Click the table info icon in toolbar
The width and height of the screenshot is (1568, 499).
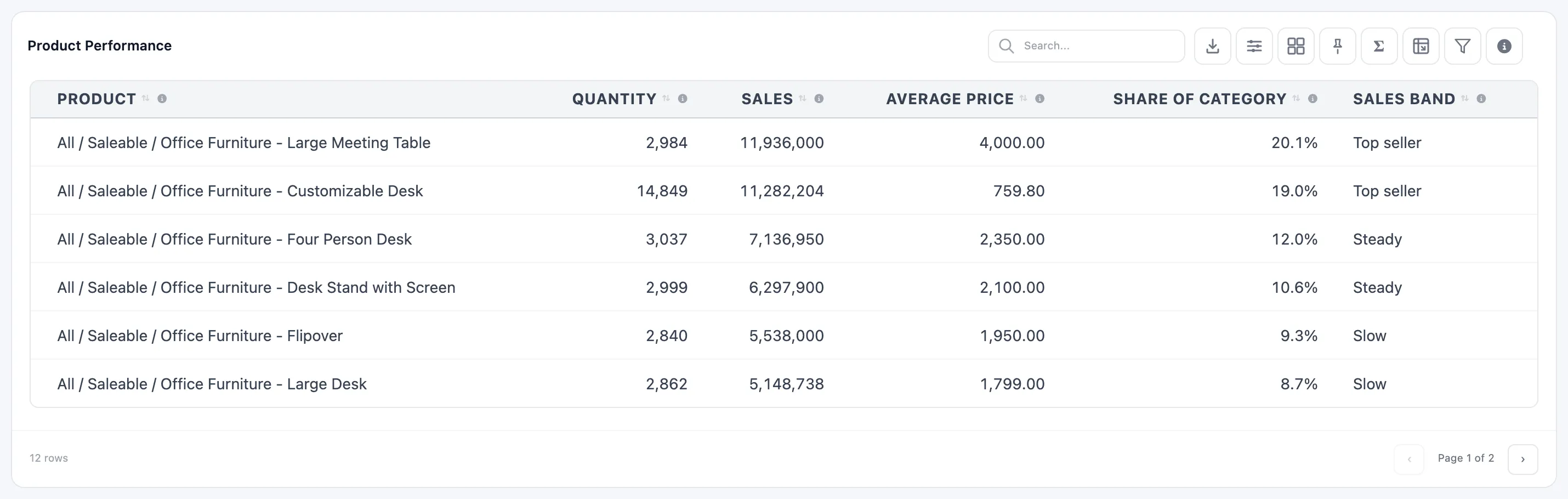1504,46
